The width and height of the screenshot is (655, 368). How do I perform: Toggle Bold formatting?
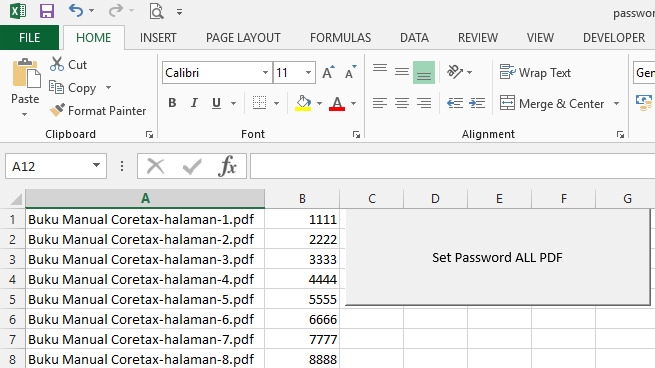coord(172,103)
